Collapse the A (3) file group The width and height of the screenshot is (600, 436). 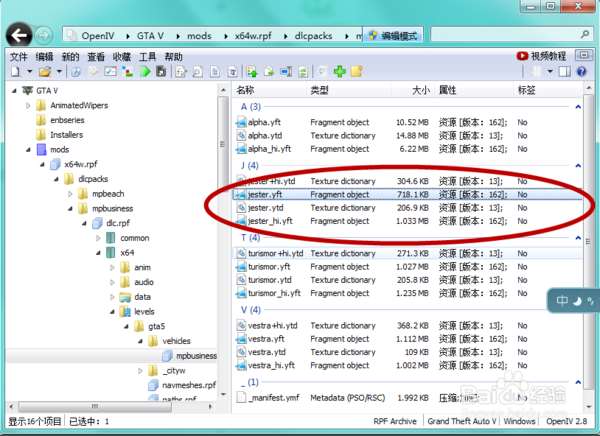(578, 107)
